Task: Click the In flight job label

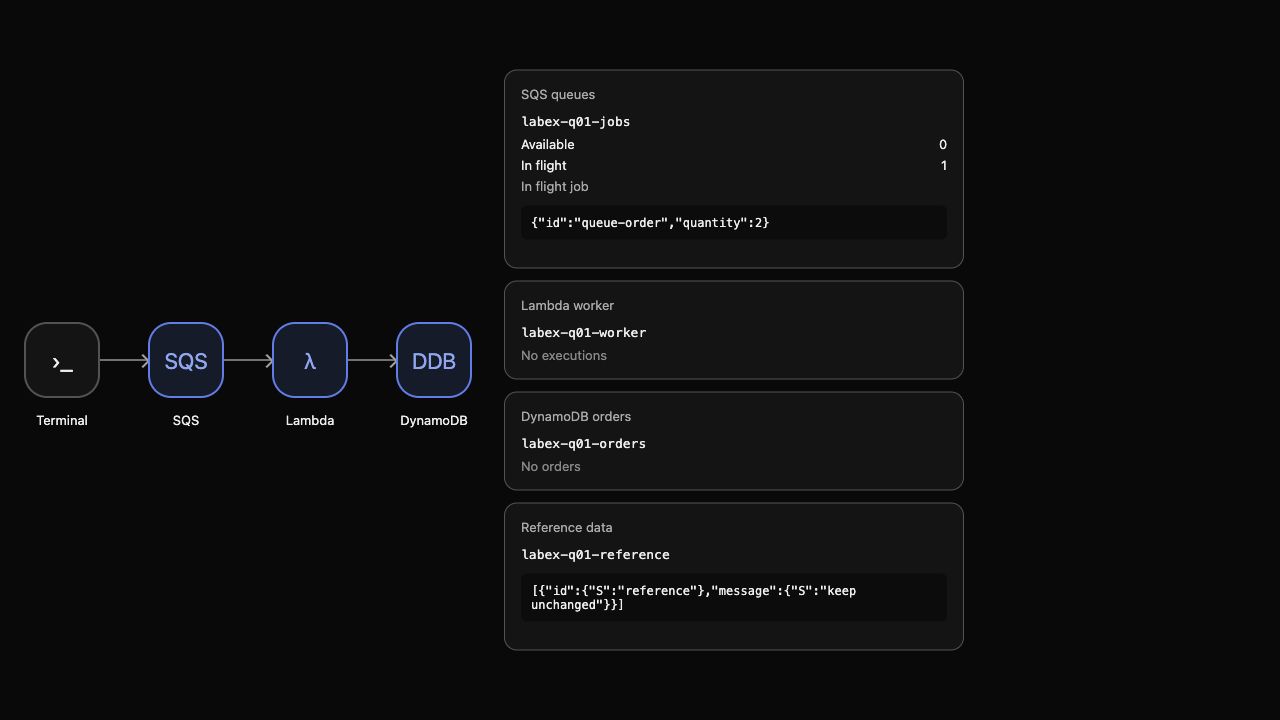Action: pos(555,187)
